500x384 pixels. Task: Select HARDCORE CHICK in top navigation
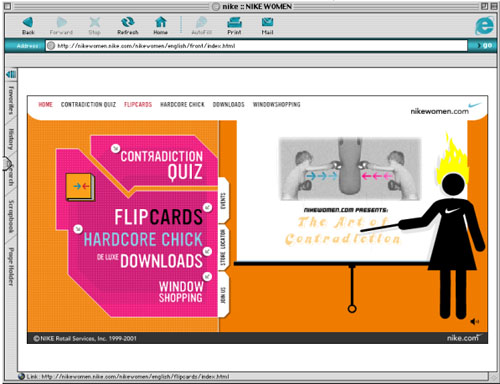tap(182, 104)
